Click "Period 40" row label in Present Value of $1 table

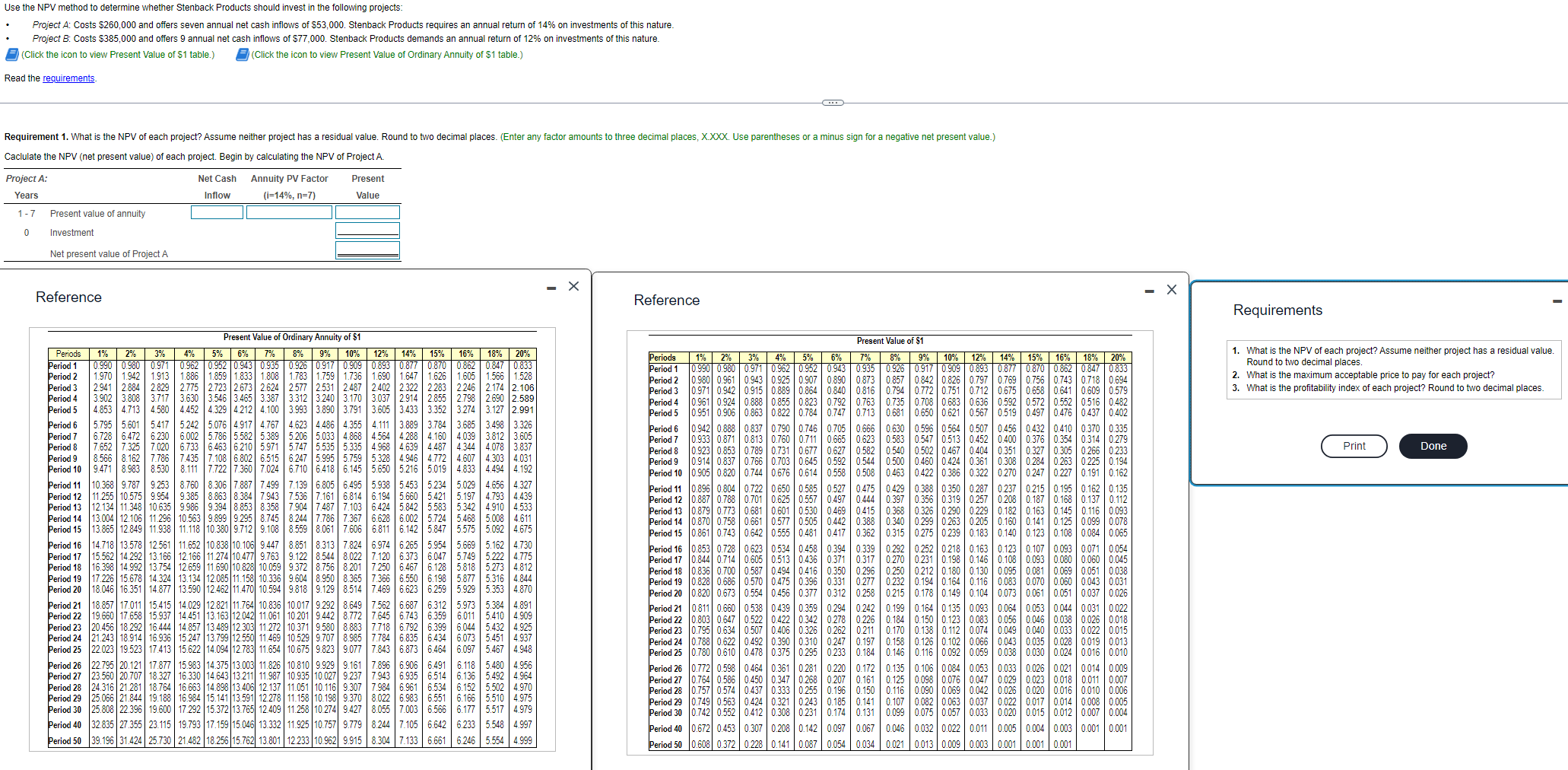(x=665, y=729)
